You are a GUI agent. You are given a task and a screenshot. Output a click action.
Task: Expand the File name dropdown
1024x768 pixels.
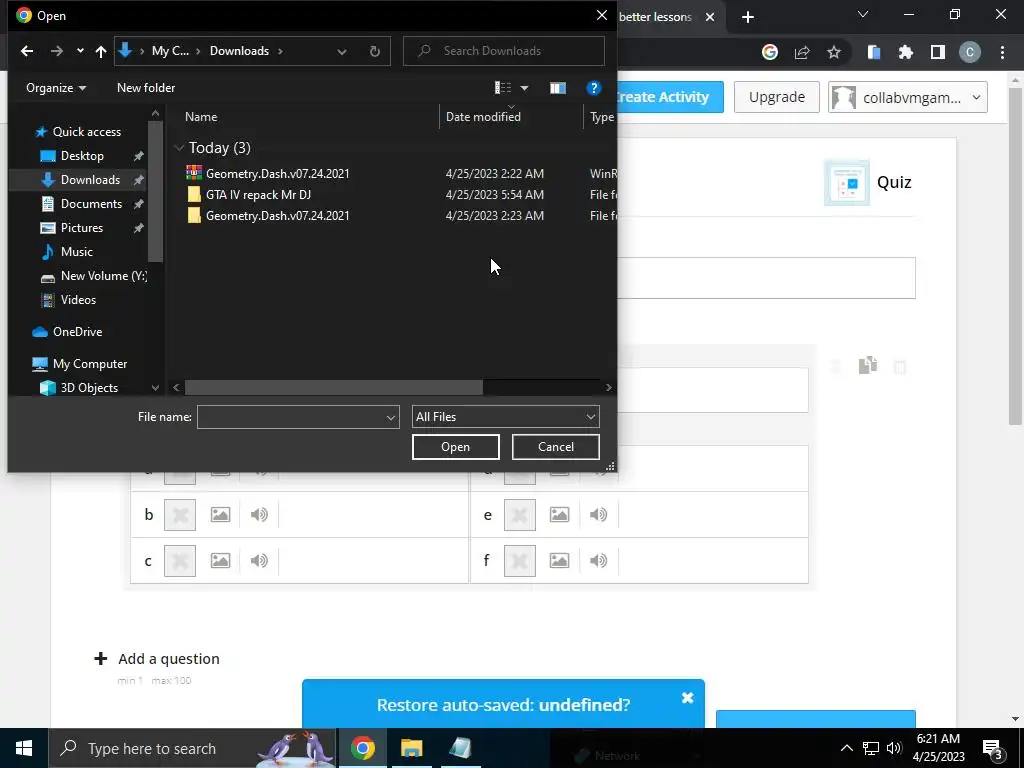[x=391, y=417]
